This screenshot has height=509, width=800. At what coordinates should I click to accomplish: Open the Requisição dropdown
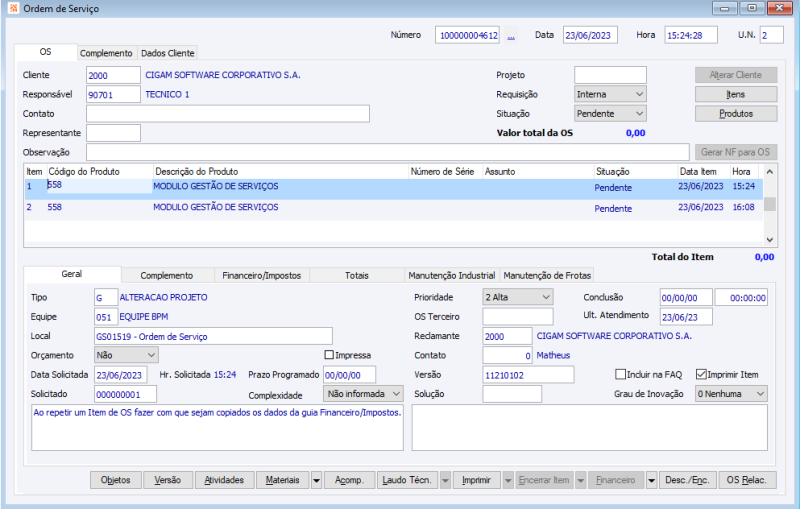coord(610,94)
